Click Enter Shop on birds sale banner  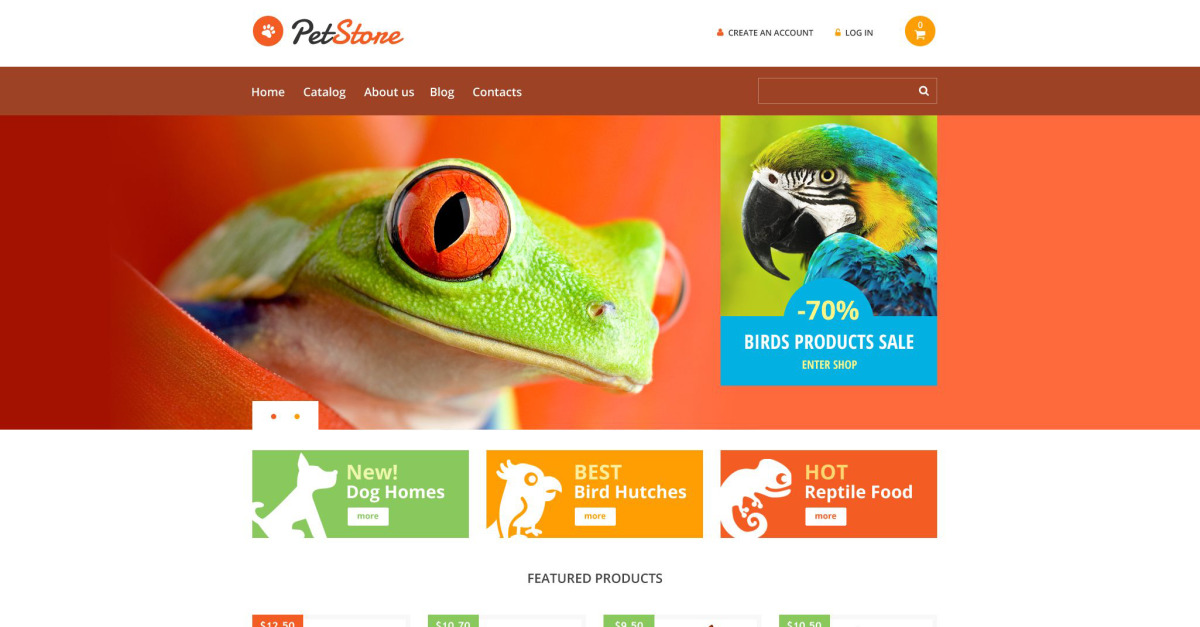pos(829,365)
